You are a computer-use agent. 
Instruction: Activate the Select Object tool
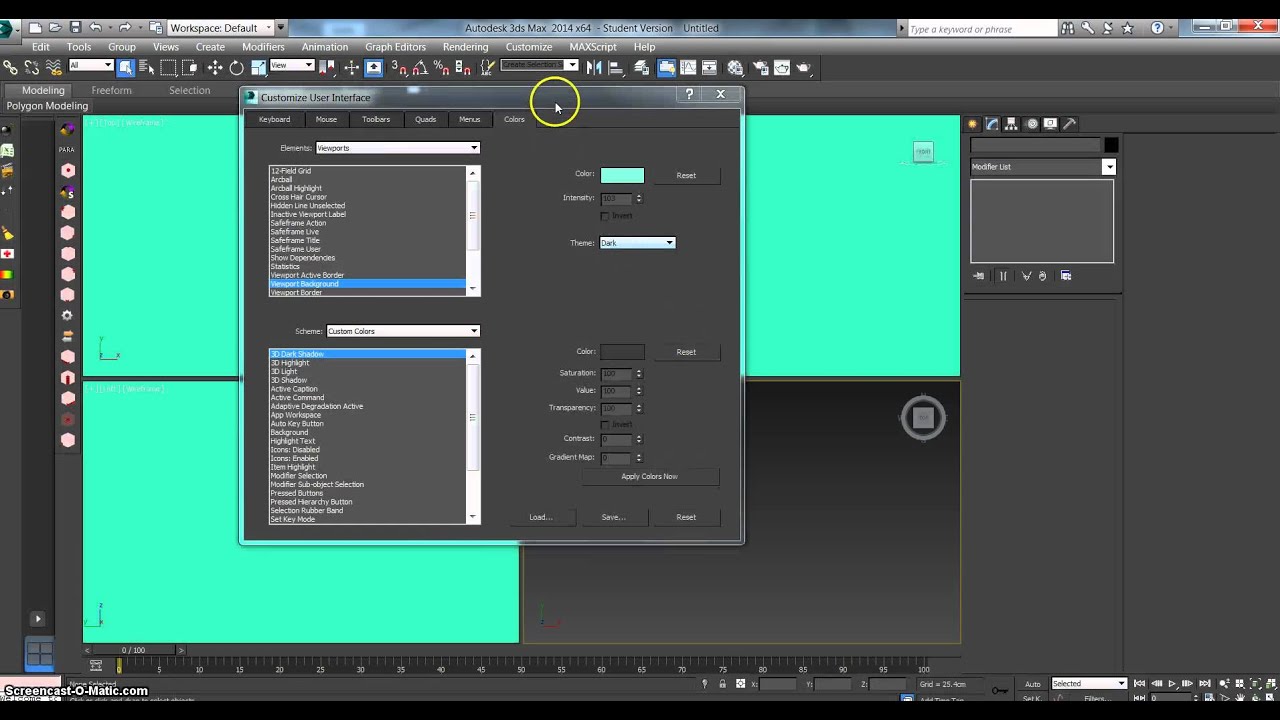126,67
